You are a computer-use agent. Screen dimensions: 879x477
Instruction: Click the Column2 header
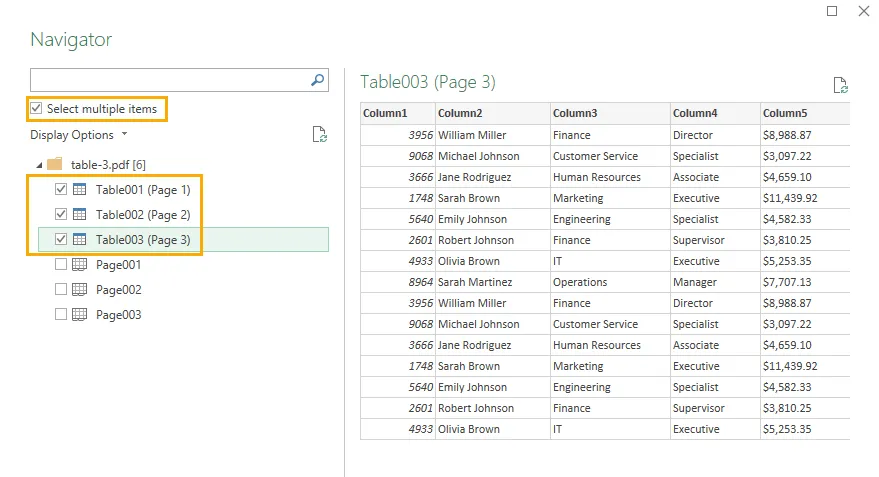tap(493, 113)
